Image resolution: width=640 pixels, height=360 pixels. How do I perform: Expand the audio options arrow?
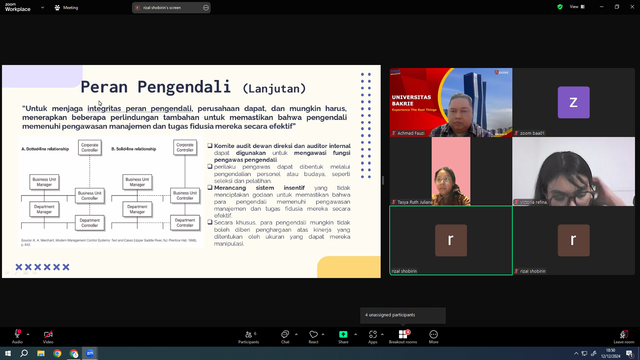(x=28, y=334)
